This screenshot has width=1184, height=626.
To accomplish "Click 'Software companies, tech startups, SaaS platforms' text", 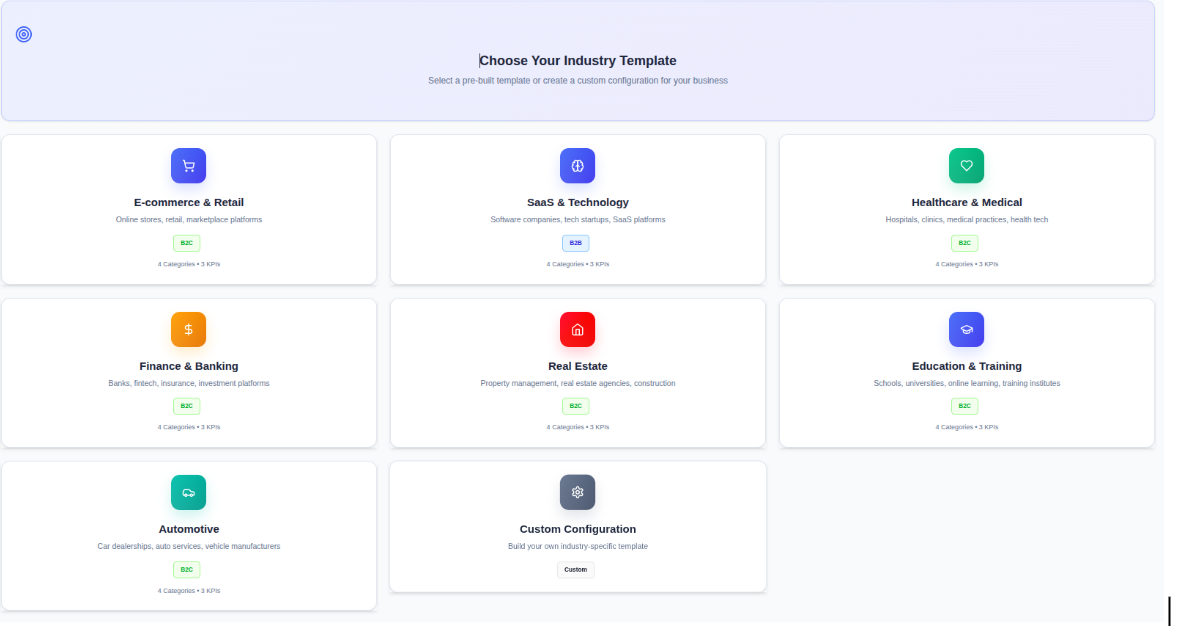I will point(578,220).
